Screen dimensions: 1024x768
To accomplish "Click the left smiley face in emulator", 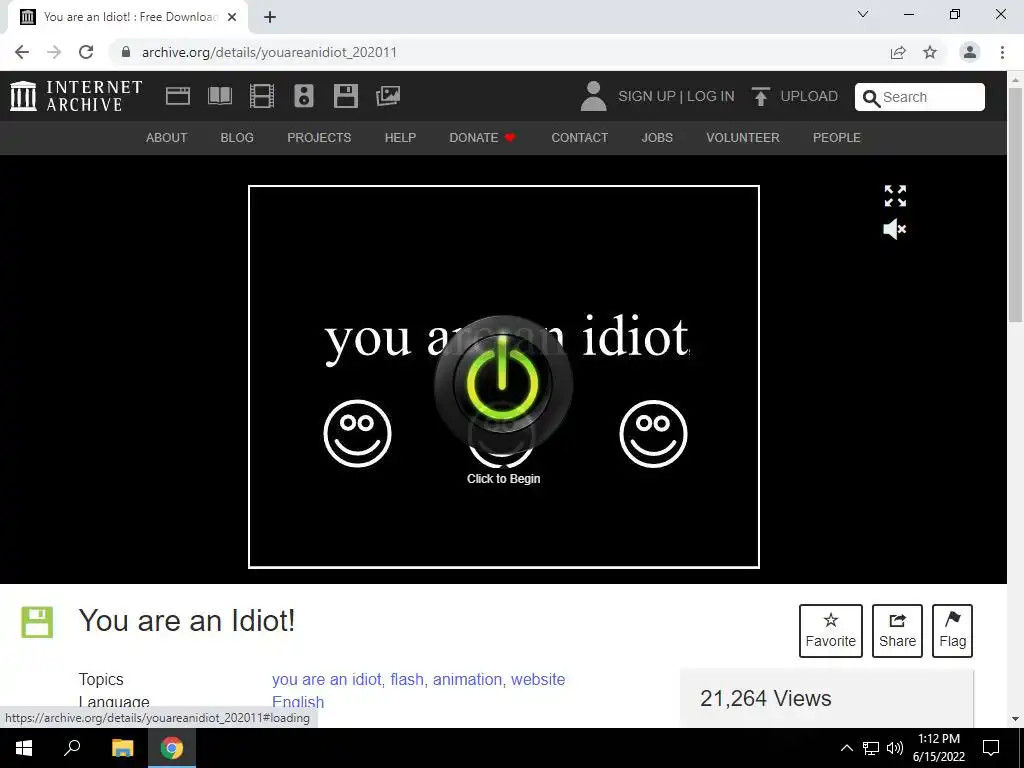I will (357, 434).
